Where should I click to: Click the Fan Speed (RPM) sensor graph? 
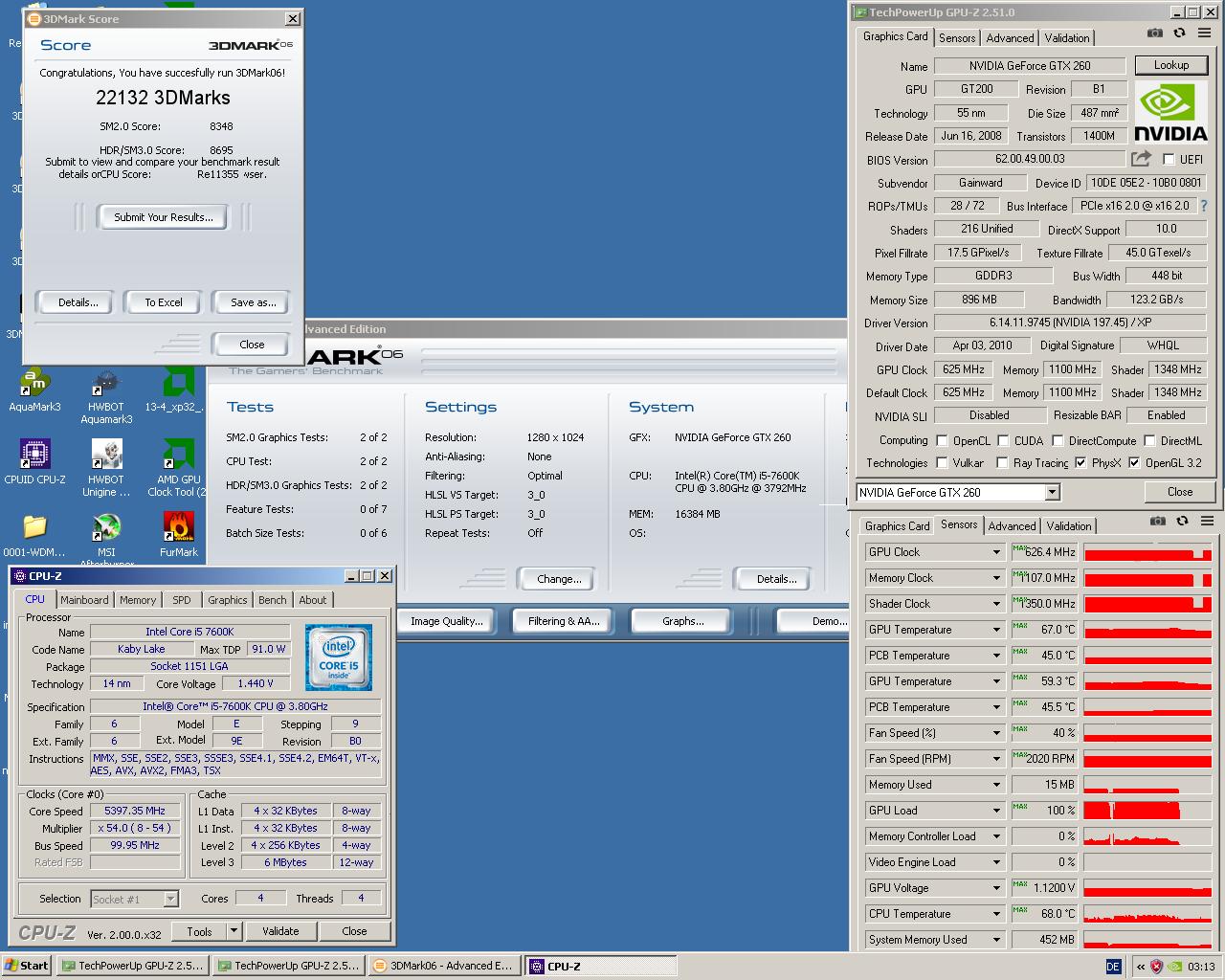click(x=1147, y=759)
